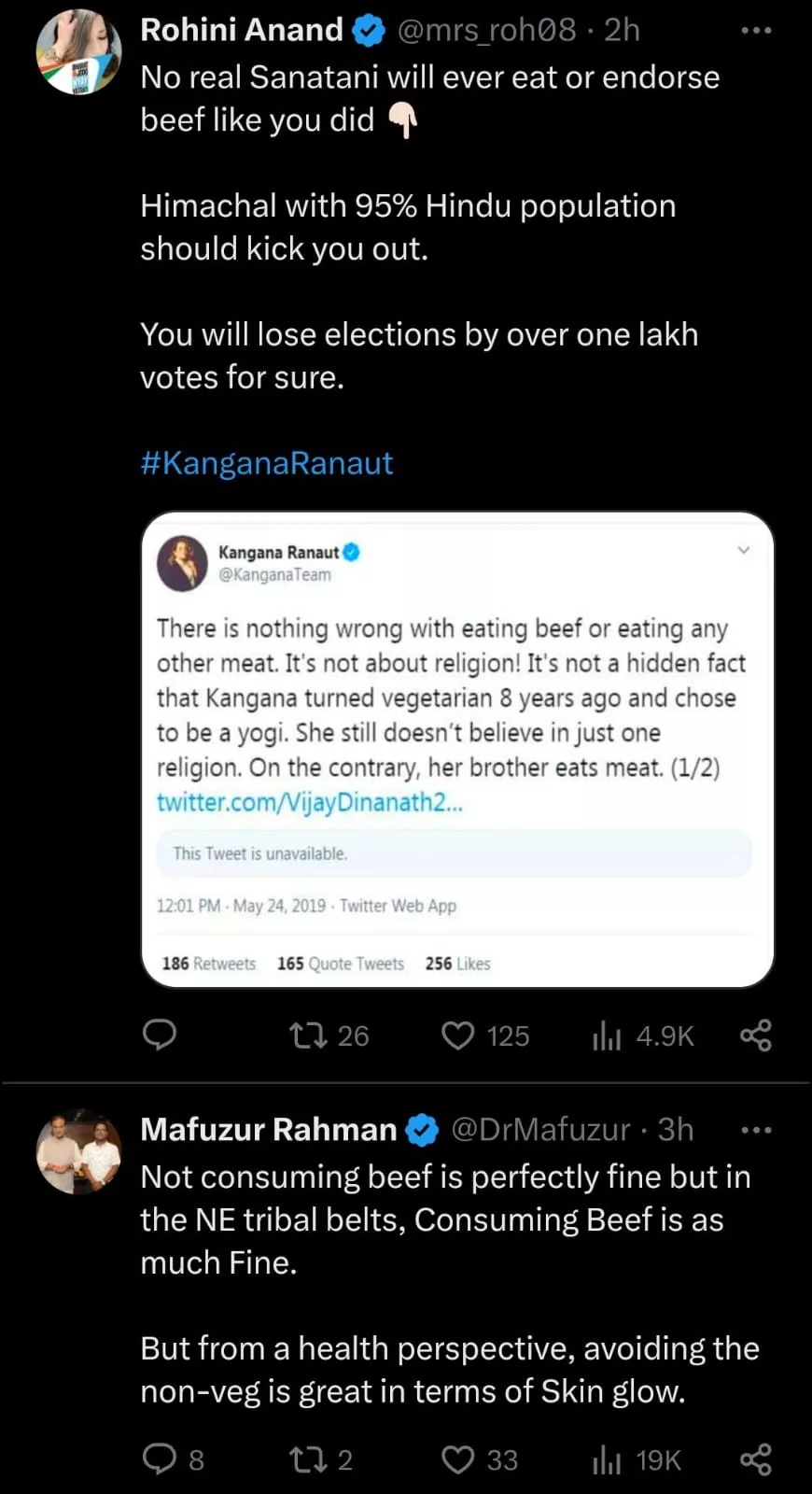
Task: View analytics for Rohini Anand's tweet
Action: [607, 1035]
